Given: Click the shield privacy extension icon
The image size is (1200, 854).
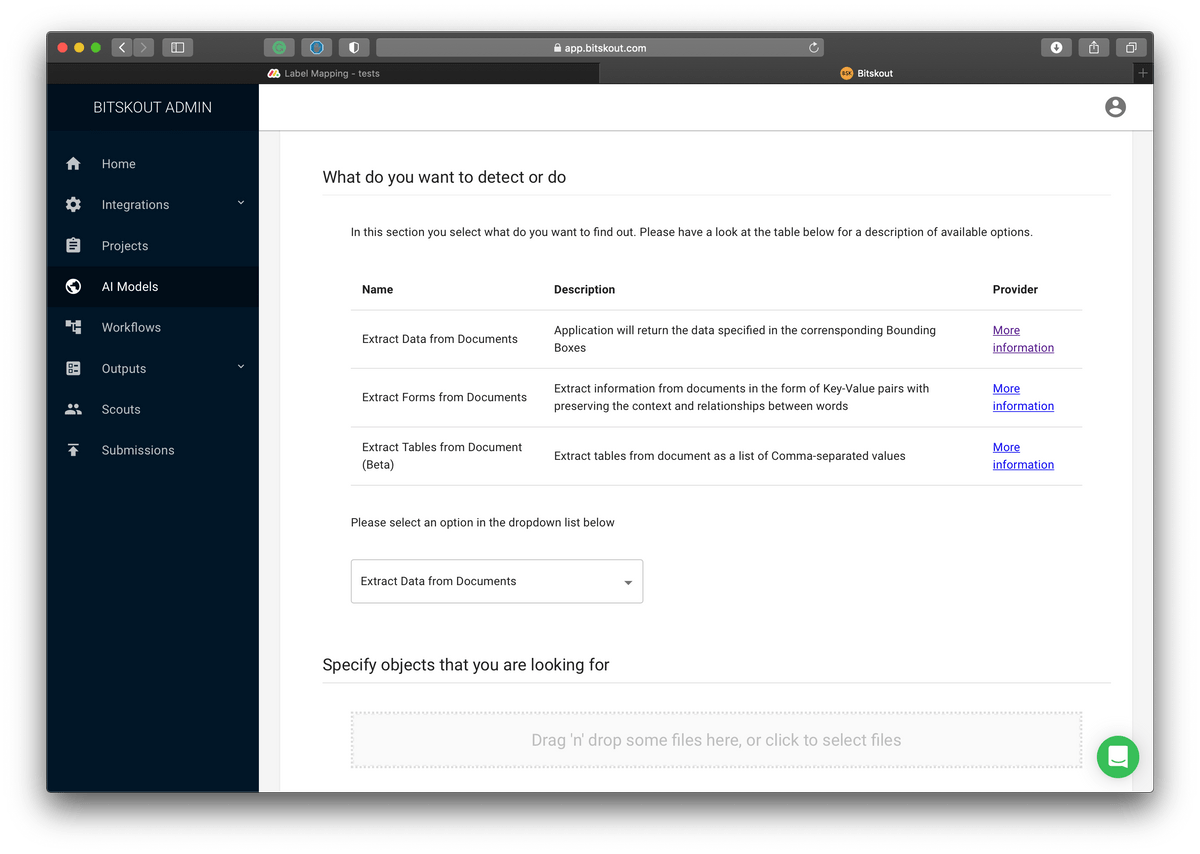Looking at the screenshot, I should tap(354, 47).
